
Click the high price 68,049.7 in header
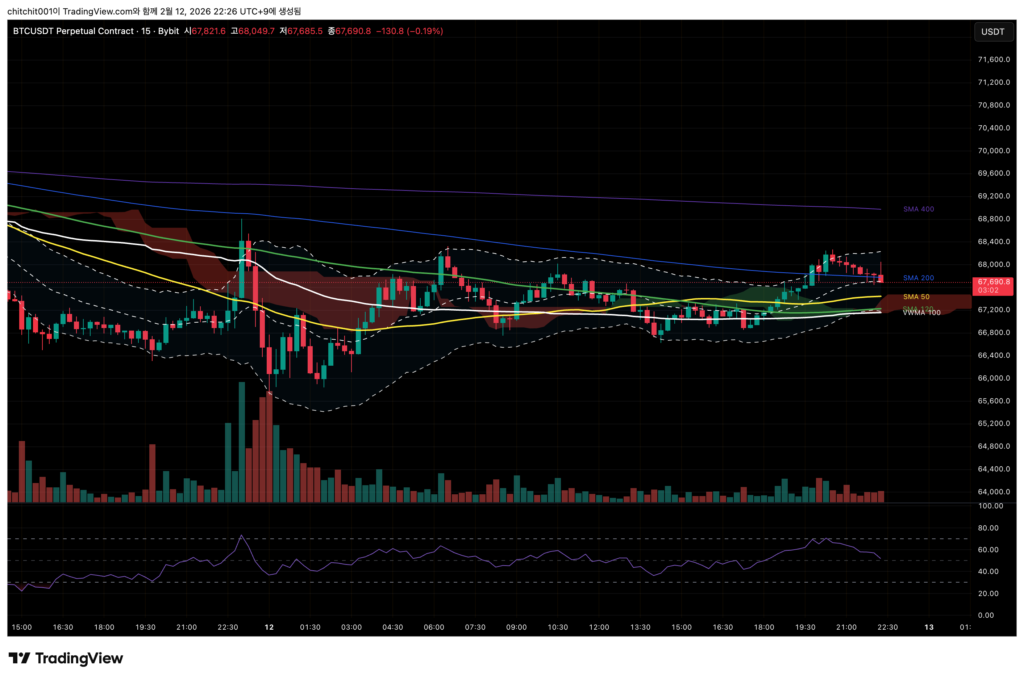pos(251,32)
